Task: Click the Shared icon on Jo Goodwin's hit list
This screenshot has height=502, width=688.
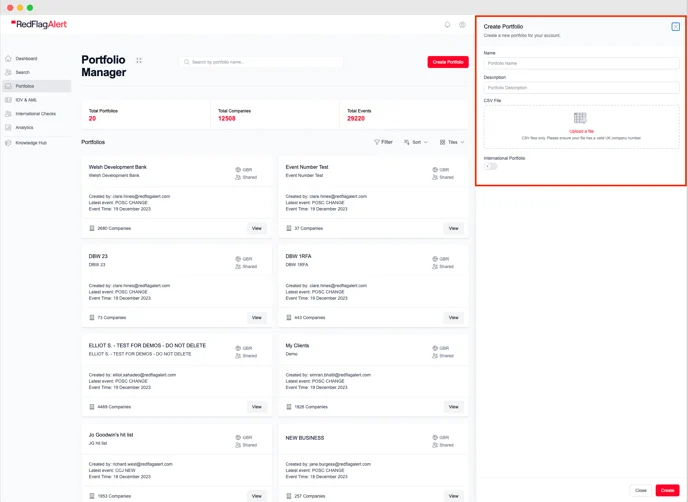Action: [238, 445]
